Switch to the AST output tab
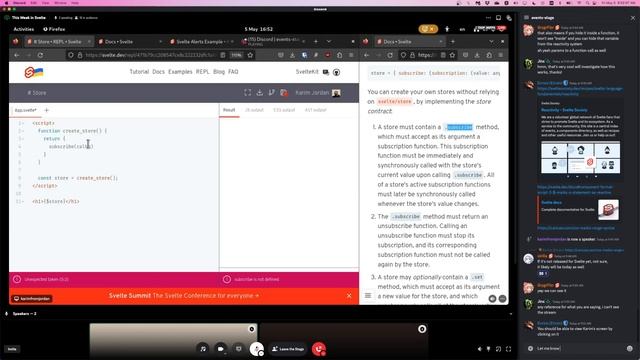This screenshot has height=360, width=640. pyautogui.click(x=316, y=110)
